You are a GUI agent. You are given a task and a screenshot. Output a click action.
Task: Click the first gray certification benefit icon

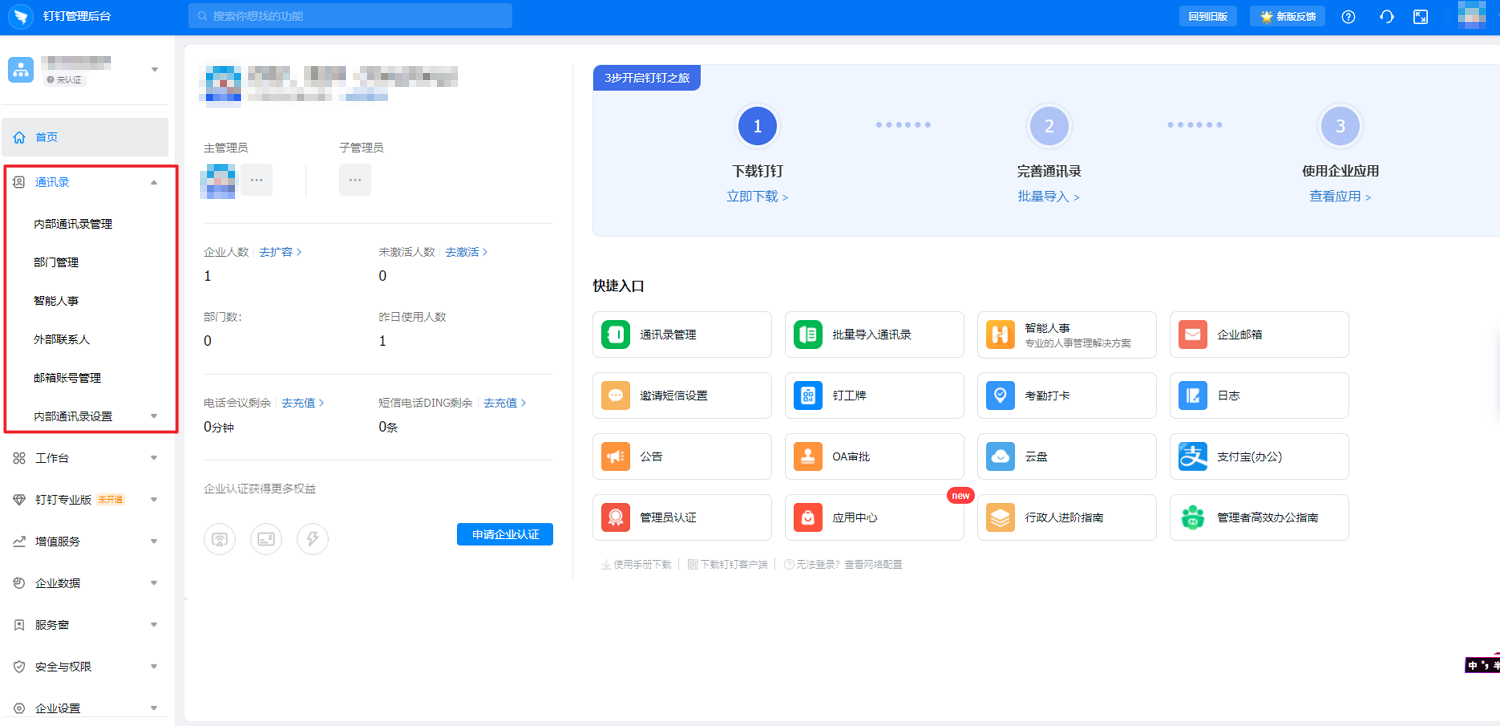[x=219, y=539]
